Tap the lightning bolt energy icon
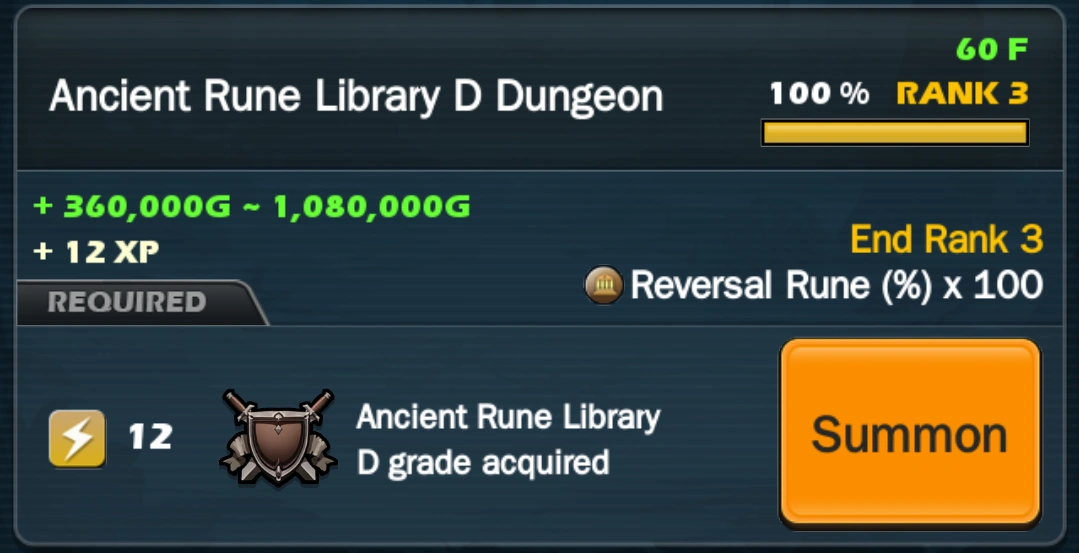 pos(77,438)
